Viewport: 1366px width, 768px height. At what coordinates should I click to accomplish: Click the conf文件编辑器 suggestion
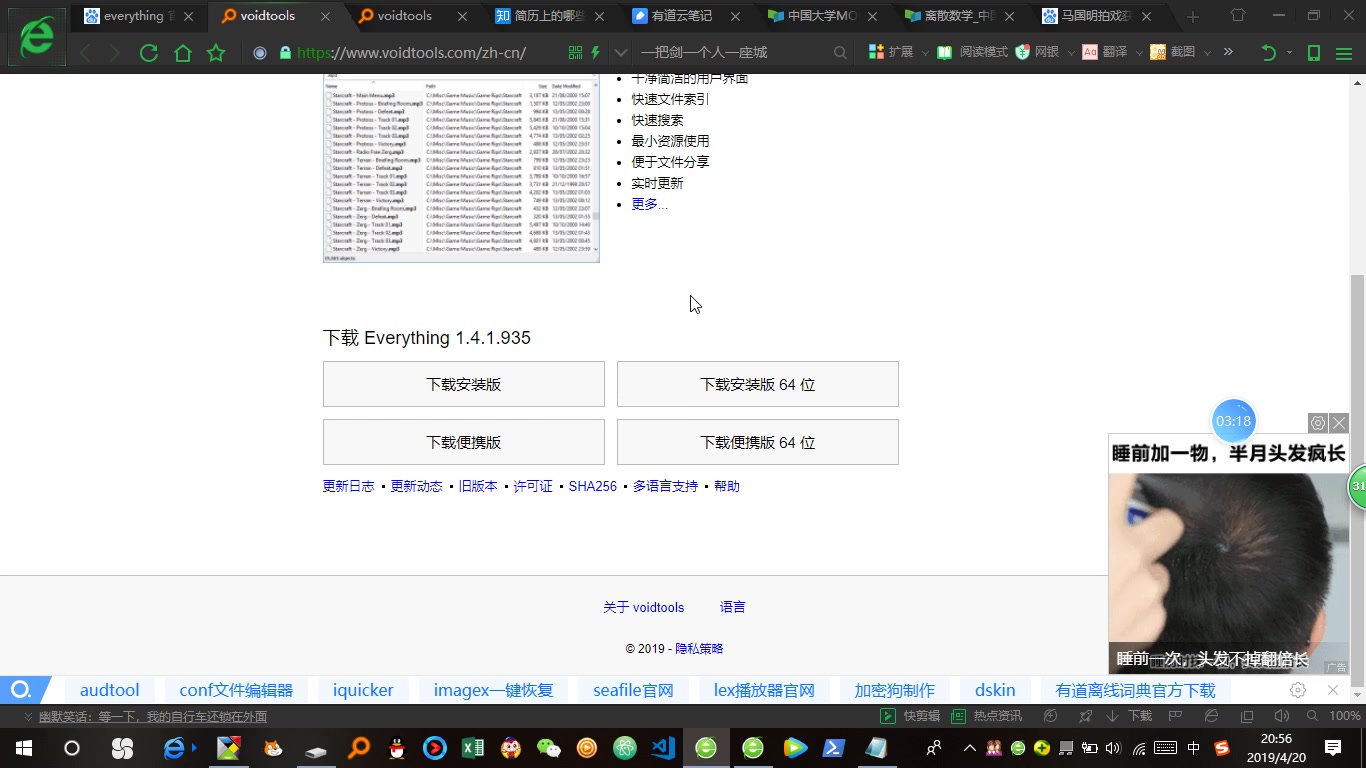pyautogui.click(x=236, y=690)
